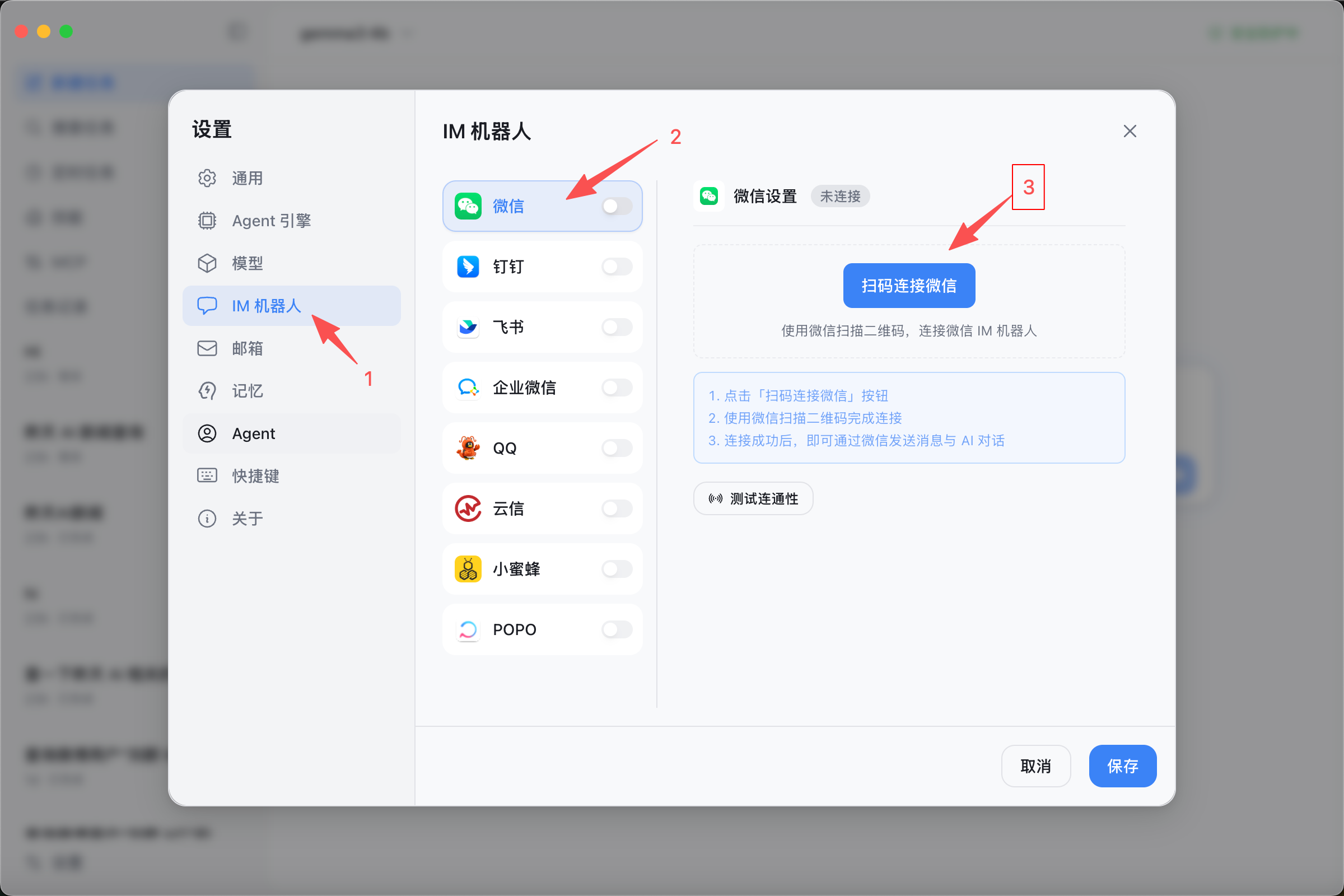1344x896 pixels.
Task: Click the brain icon beside 记忆
Action: pyautogui.click(x=207, y=391)
